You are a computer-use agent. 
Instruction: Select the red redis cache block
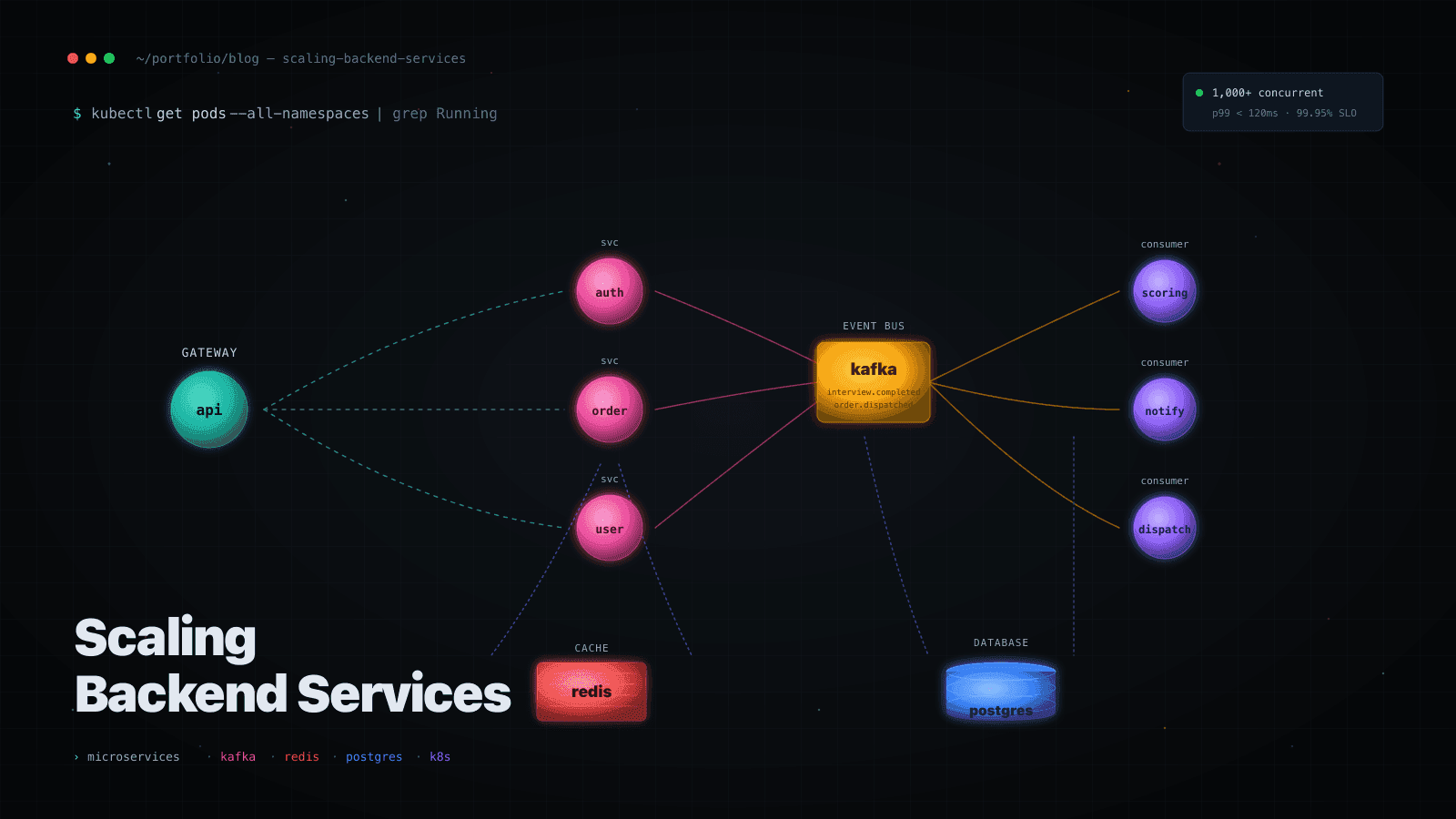(591, 692)
